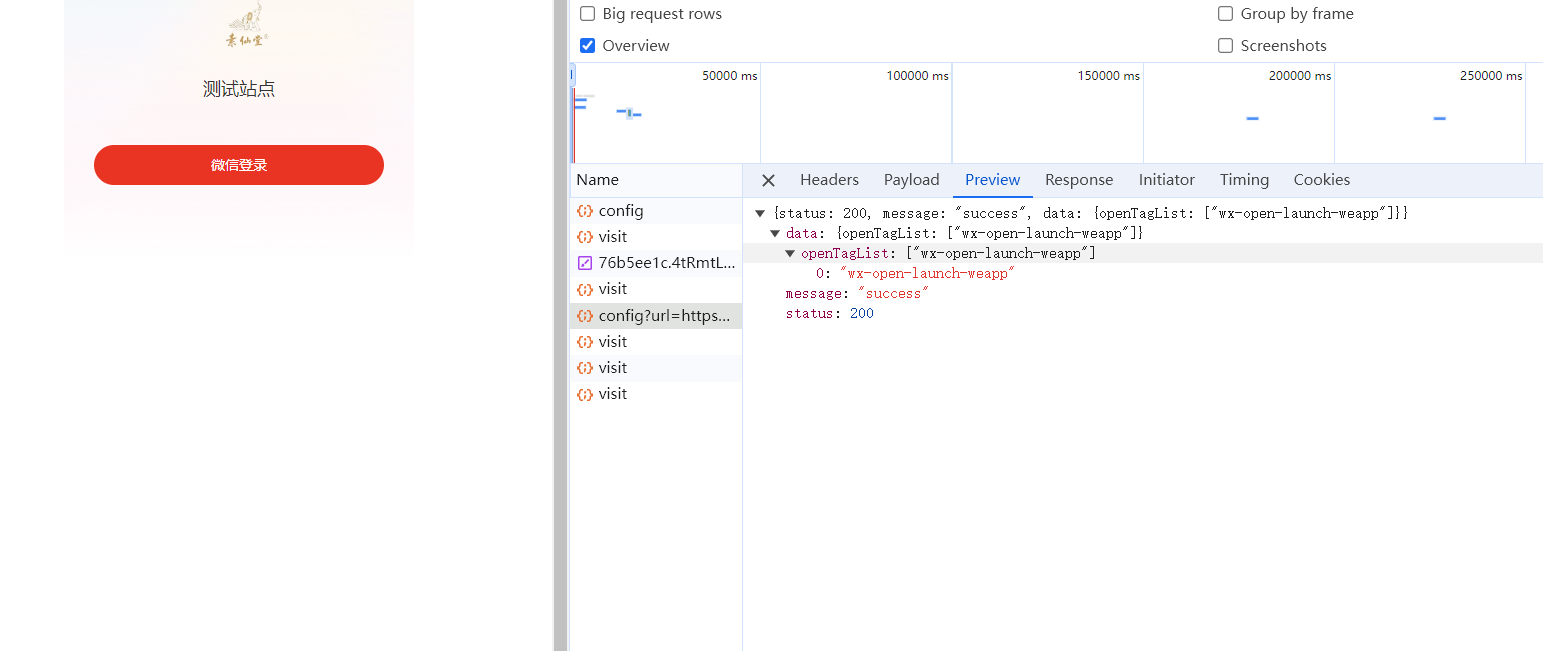The width and height of the screenshot is (1543, 651).
Task: Click the 250000 ms overview timeline label
Action: click(1491, 76)
